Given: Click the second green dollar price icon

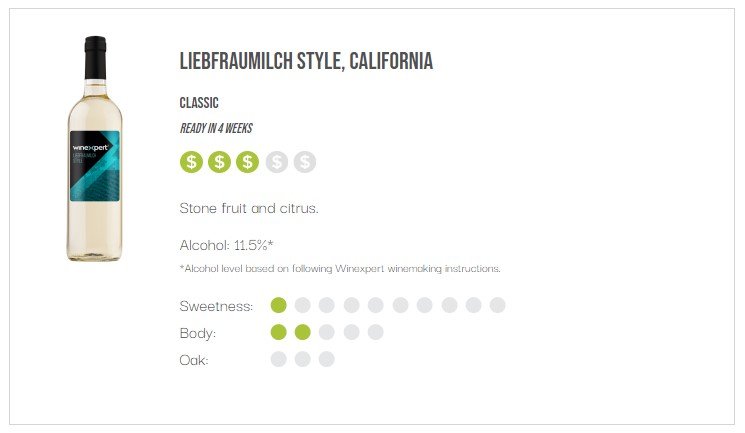Looking at the screenshot, I should (x=219, y=162).
